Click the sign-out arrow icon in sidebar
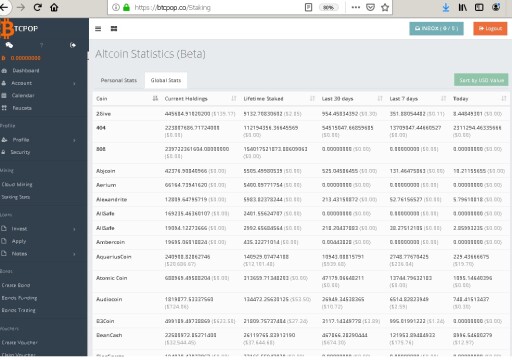The image size is (512, 362). [73, 45]
